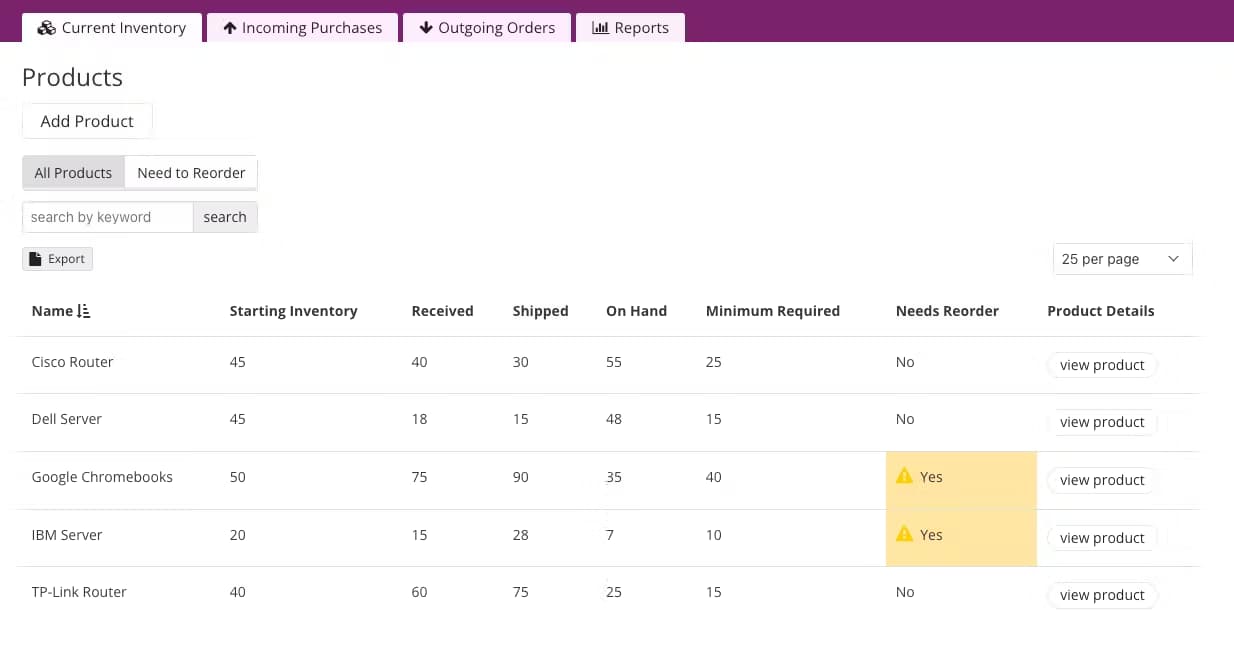The image size is (1234, 648).
Task: Click the search button
Action: 225,217
